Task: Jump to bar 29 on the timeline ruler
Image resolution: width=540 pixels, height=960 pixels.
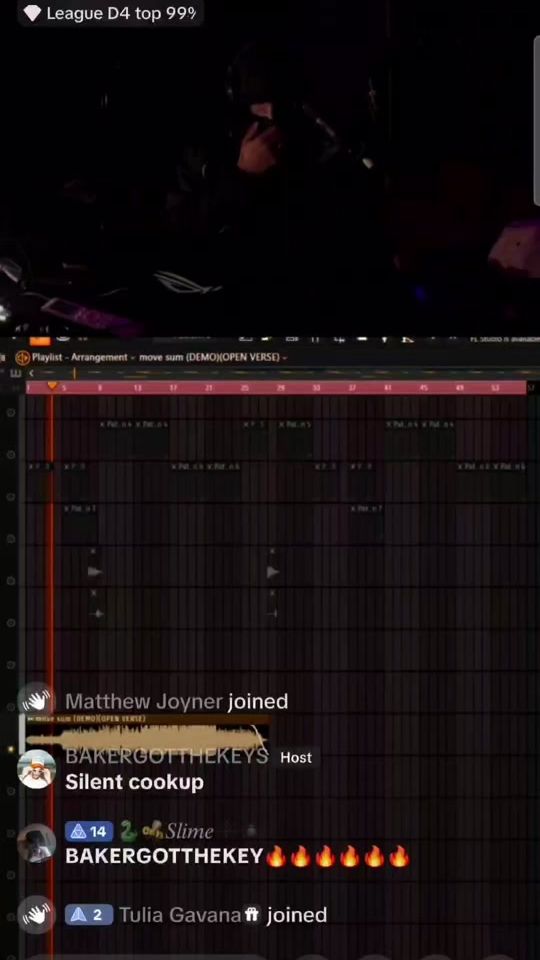Action: [x=280, y=388]
